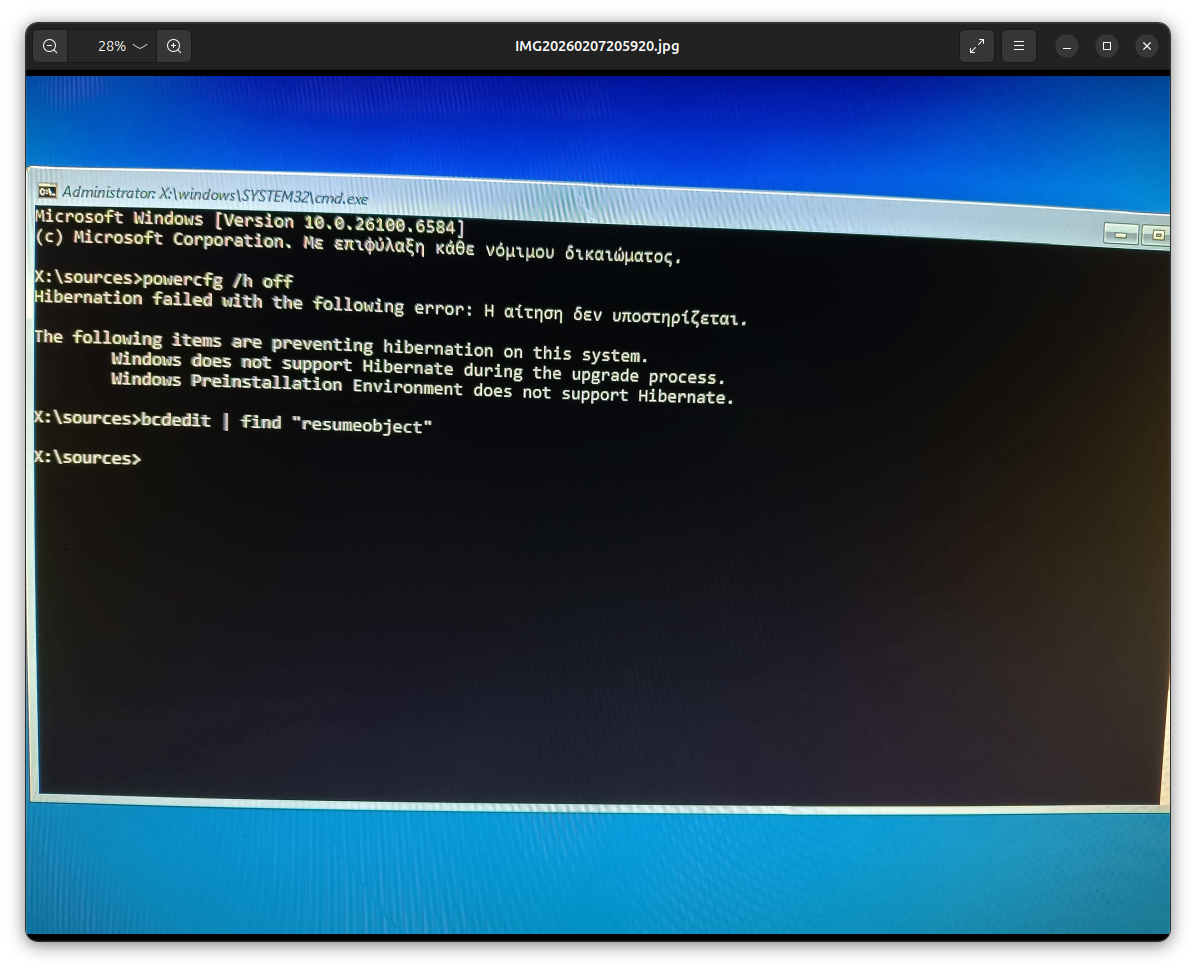Click the last empty X:\sources> prompt

pos(88,458)
